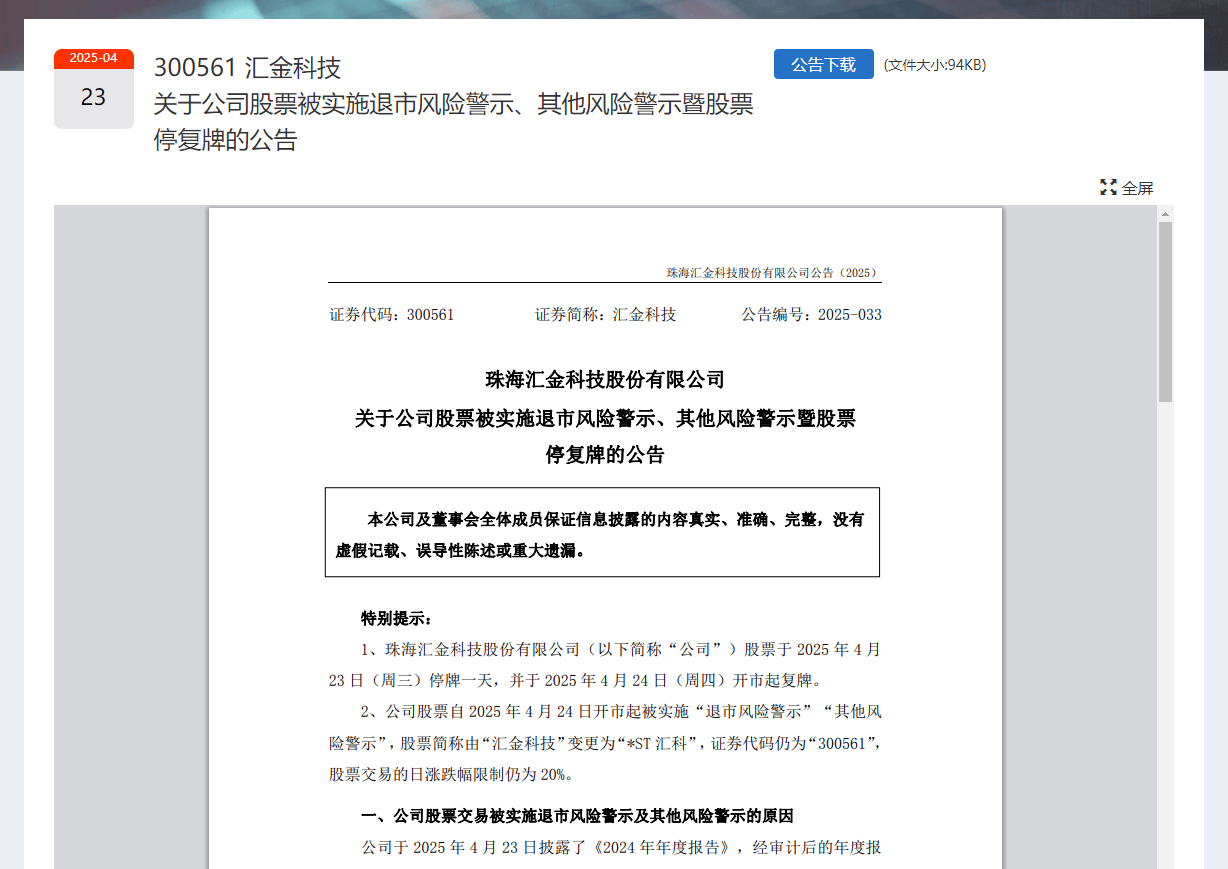The image size is (1228, 869).
Task: Click the text 证券简称：汇金科技
Action: (x=605, y=315)
